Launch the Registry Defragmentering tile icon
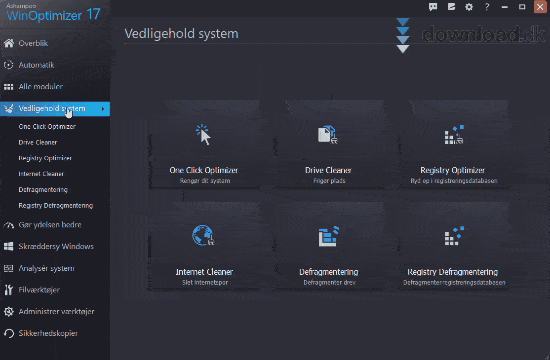This screenshot has width=550, height=360. tap(454, 236)
